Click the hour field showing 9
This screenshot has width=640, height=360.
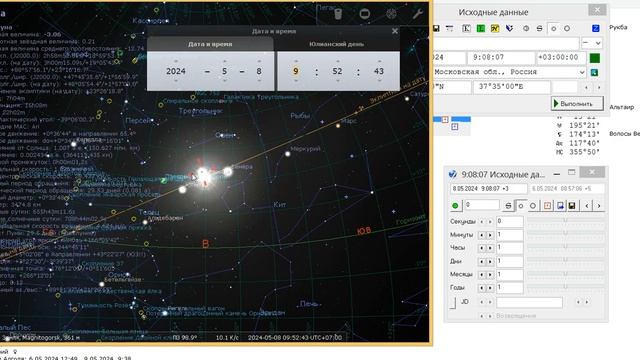(x=296, y=71)
